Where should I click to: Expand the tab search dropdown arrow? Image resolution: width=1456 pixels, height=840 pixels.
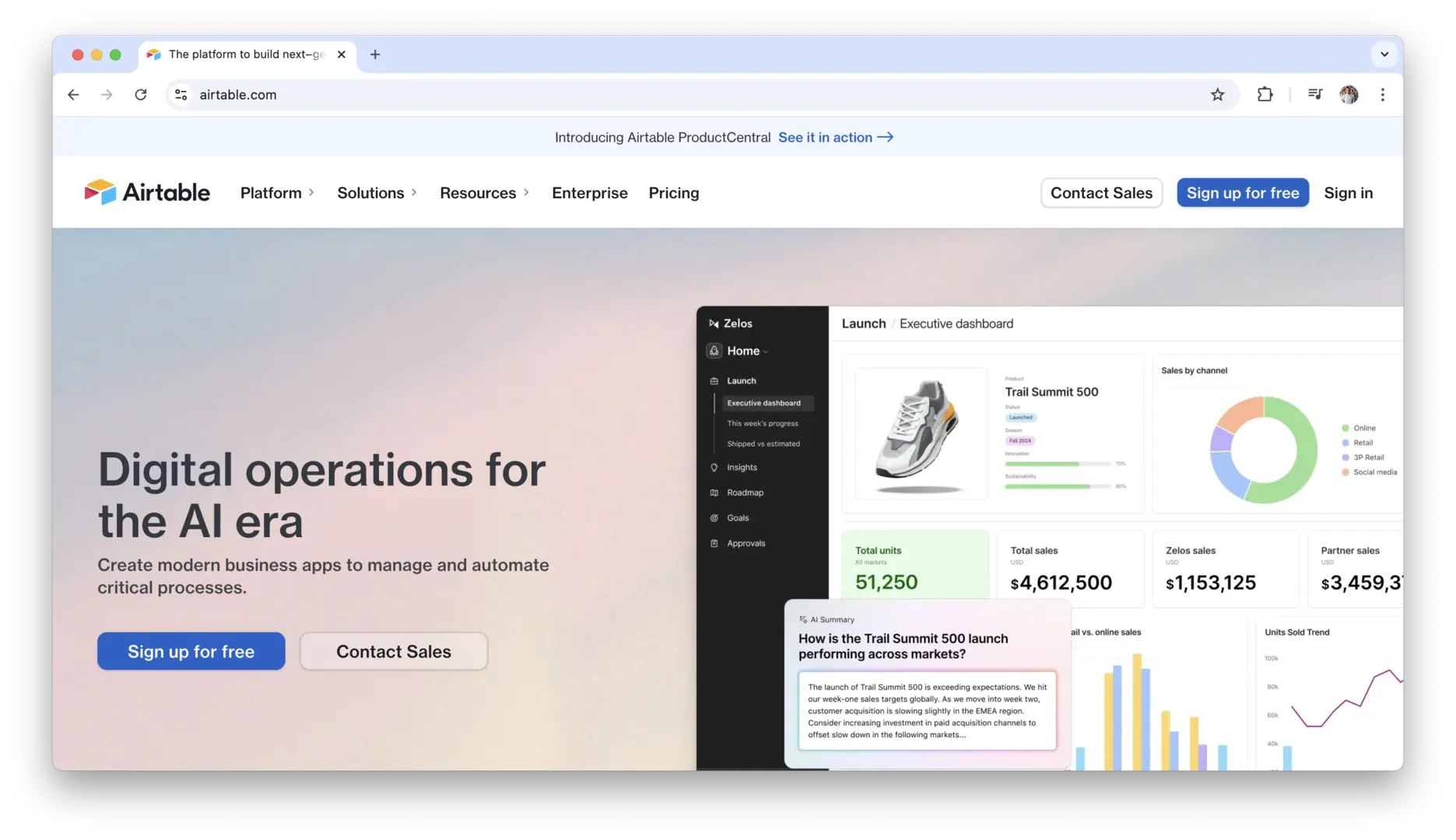point(1384,54)
